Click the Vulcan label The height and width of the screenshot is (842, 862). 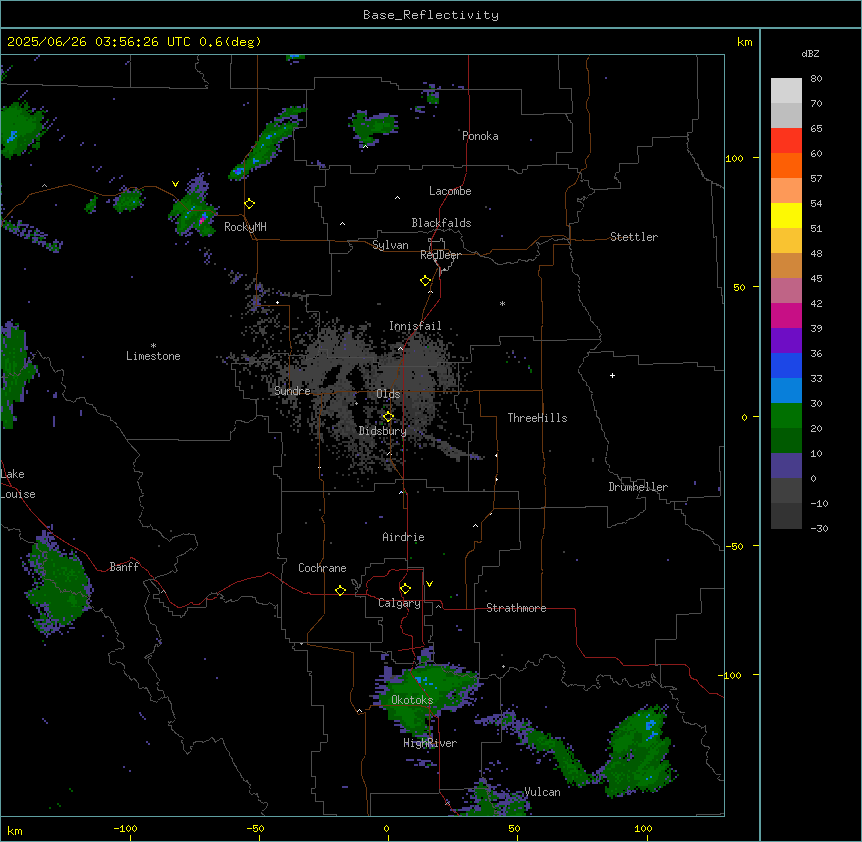point(542,792)
